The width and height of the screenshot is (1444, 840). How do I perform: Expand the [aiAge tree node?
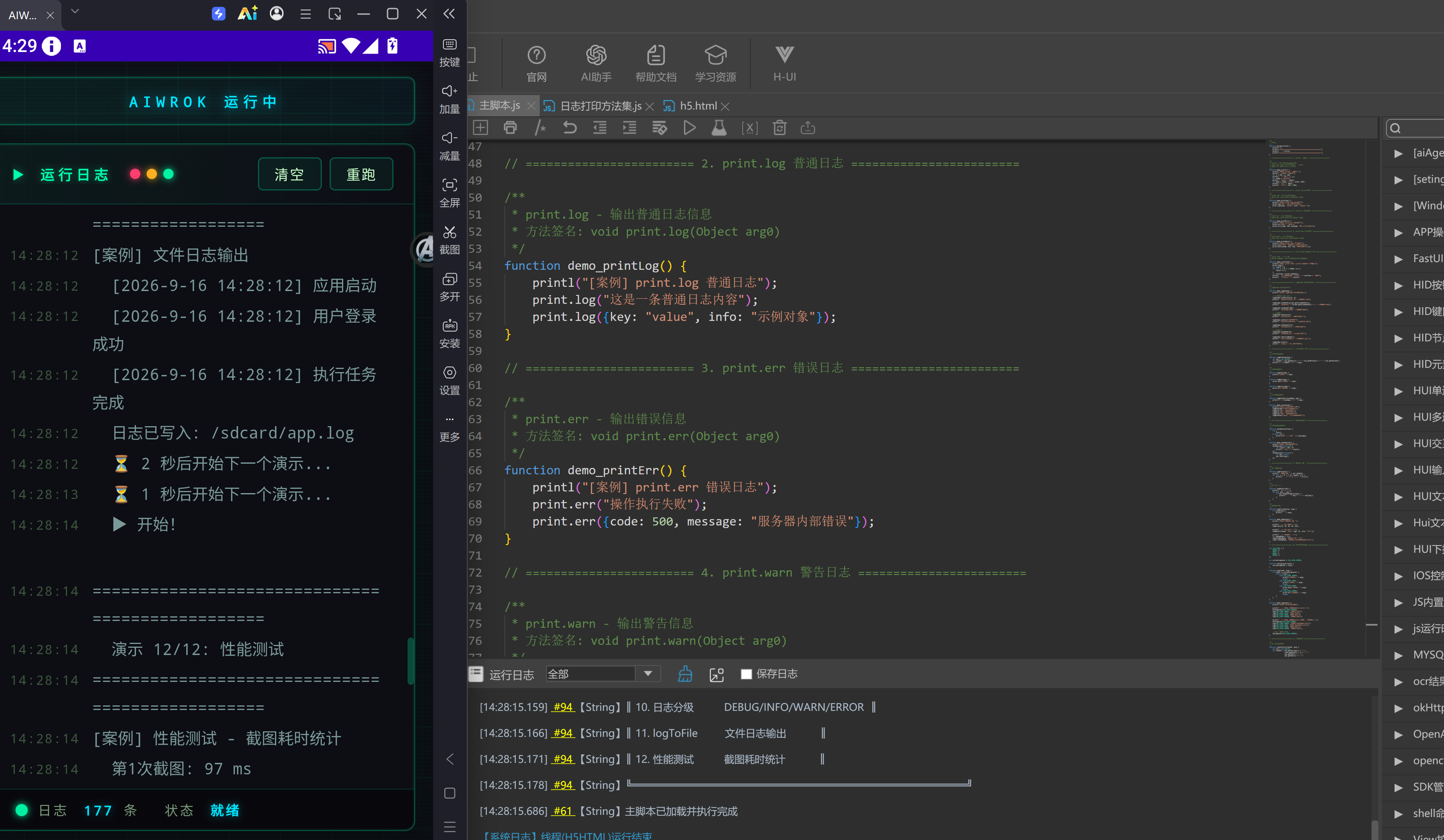click(x=1399, y=153)
